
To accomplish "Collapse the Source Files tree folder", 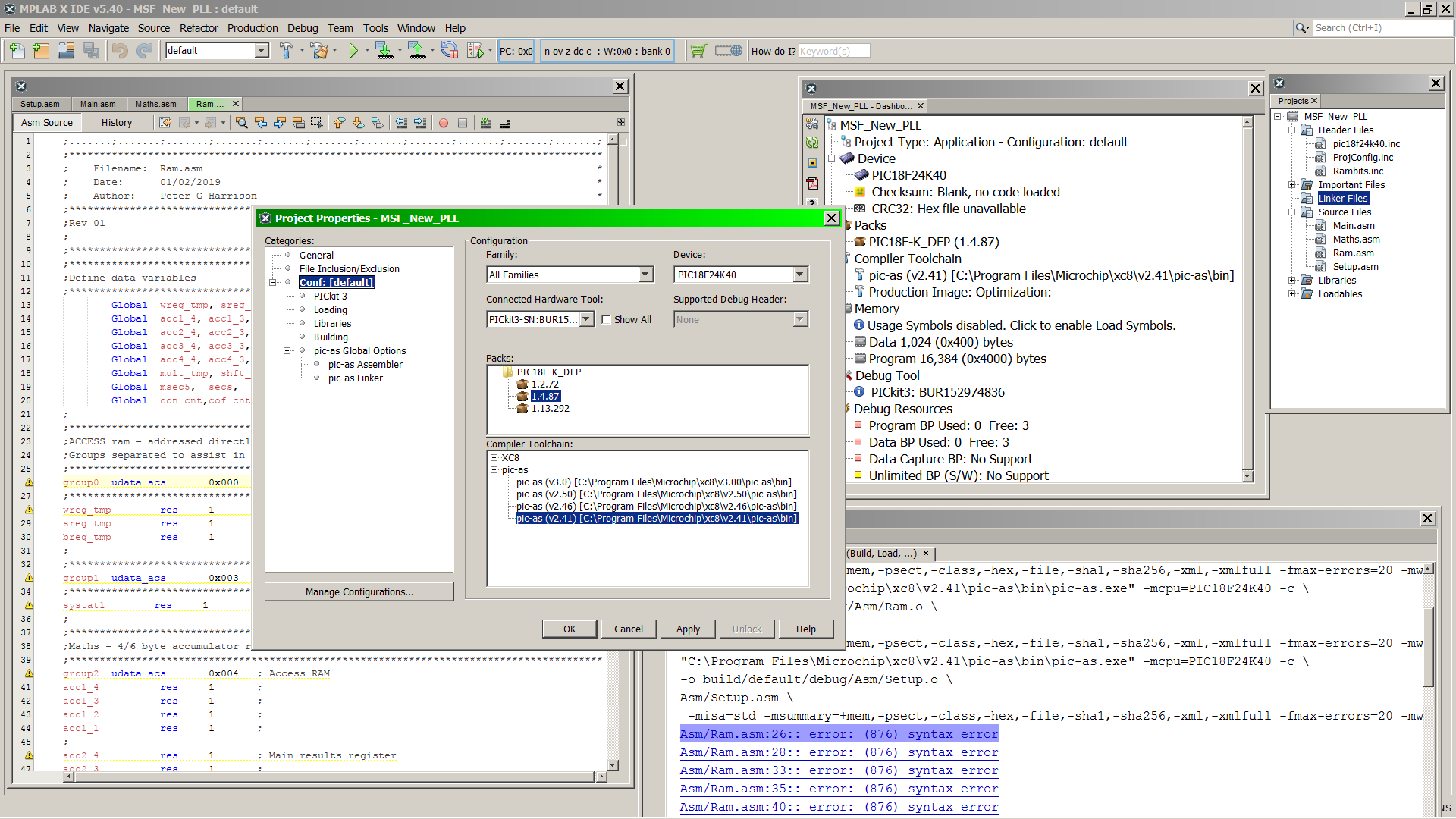I will coord(1291,212).
